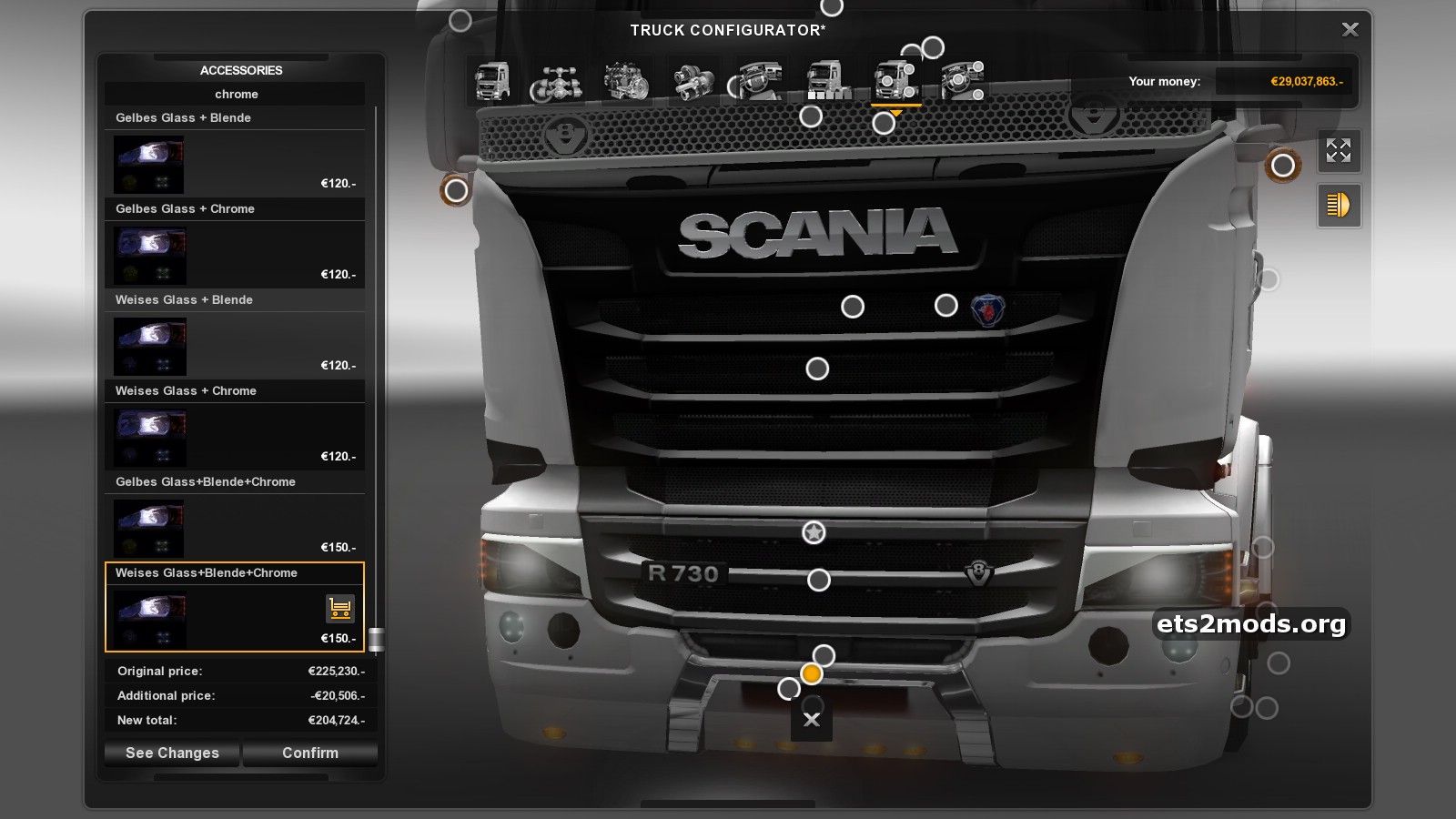Select the accessory slot right of R 730 badge
Image resolution: width=1456 pixels, height=819 pixels.
click(819, 580)
